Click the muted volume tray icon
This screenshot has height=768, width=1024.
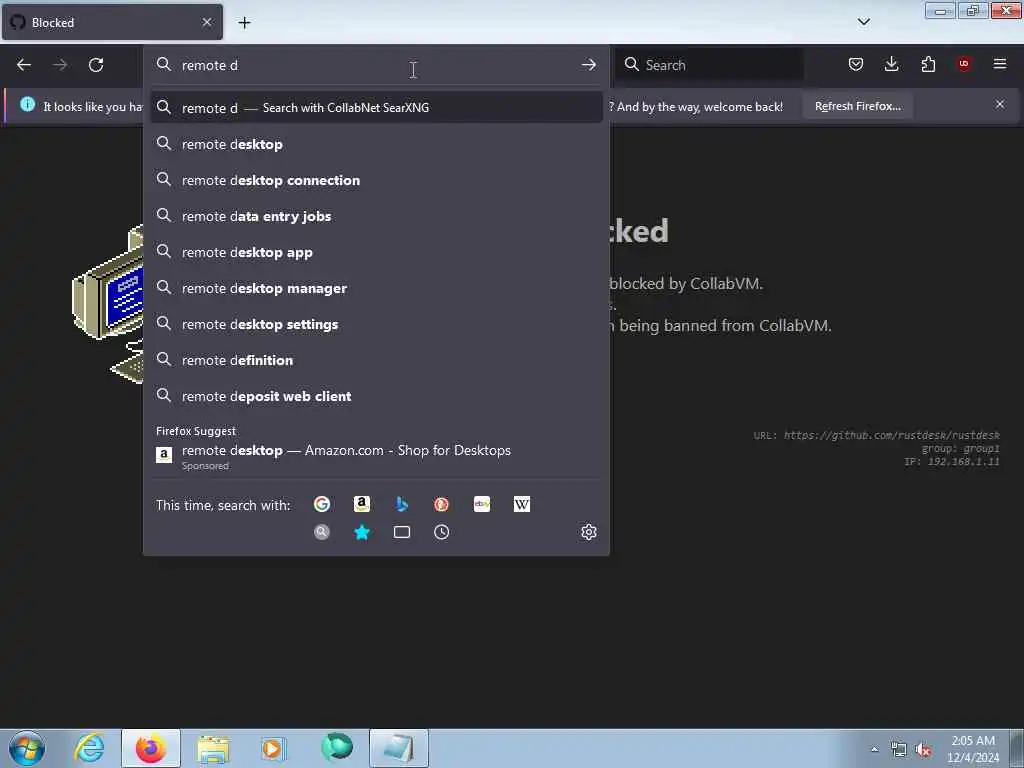[x=923, y=750]
